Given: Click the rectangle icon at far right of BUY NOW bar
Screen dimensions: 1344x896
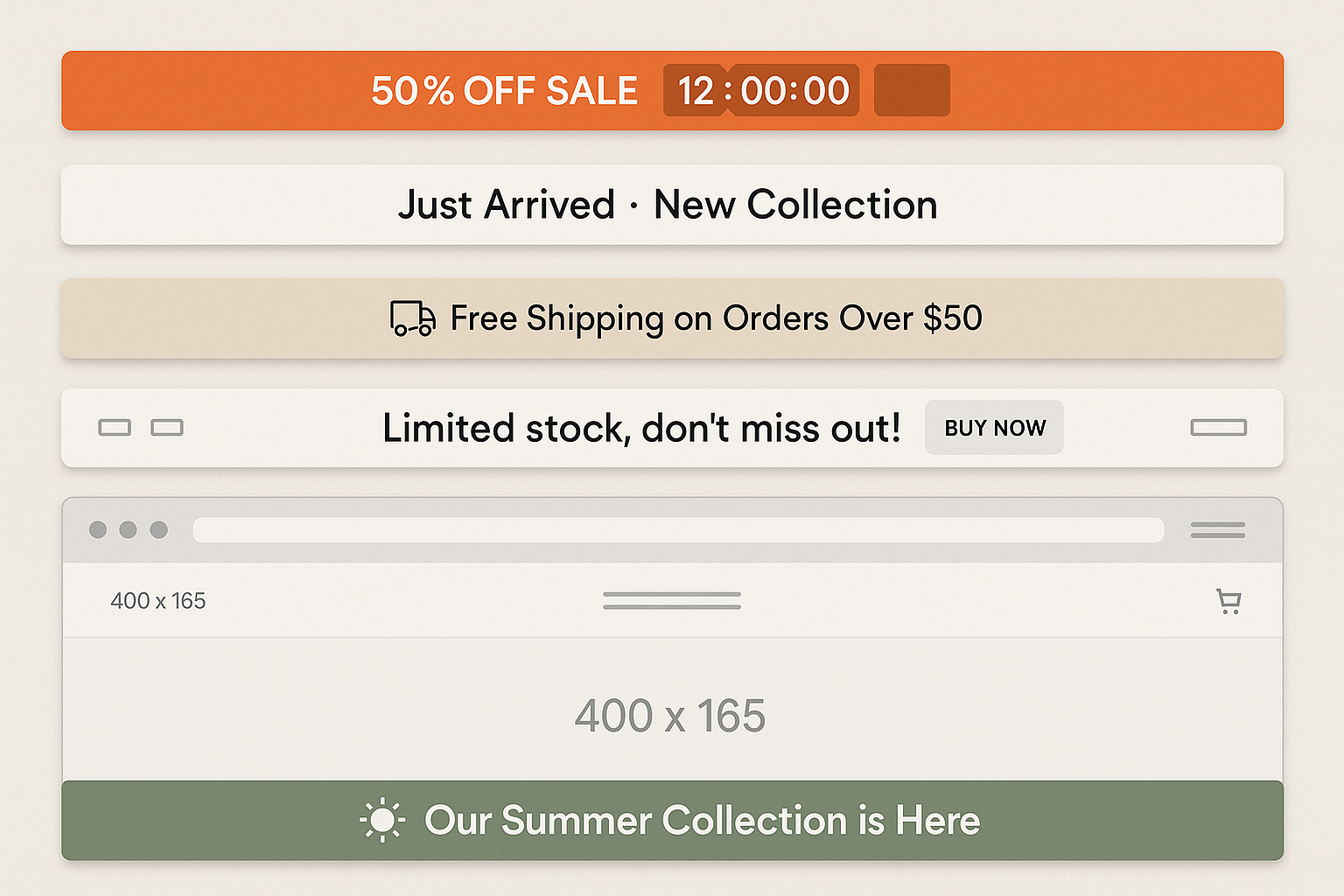Looking at the screenshot, I should click(x=1218, y=428).
